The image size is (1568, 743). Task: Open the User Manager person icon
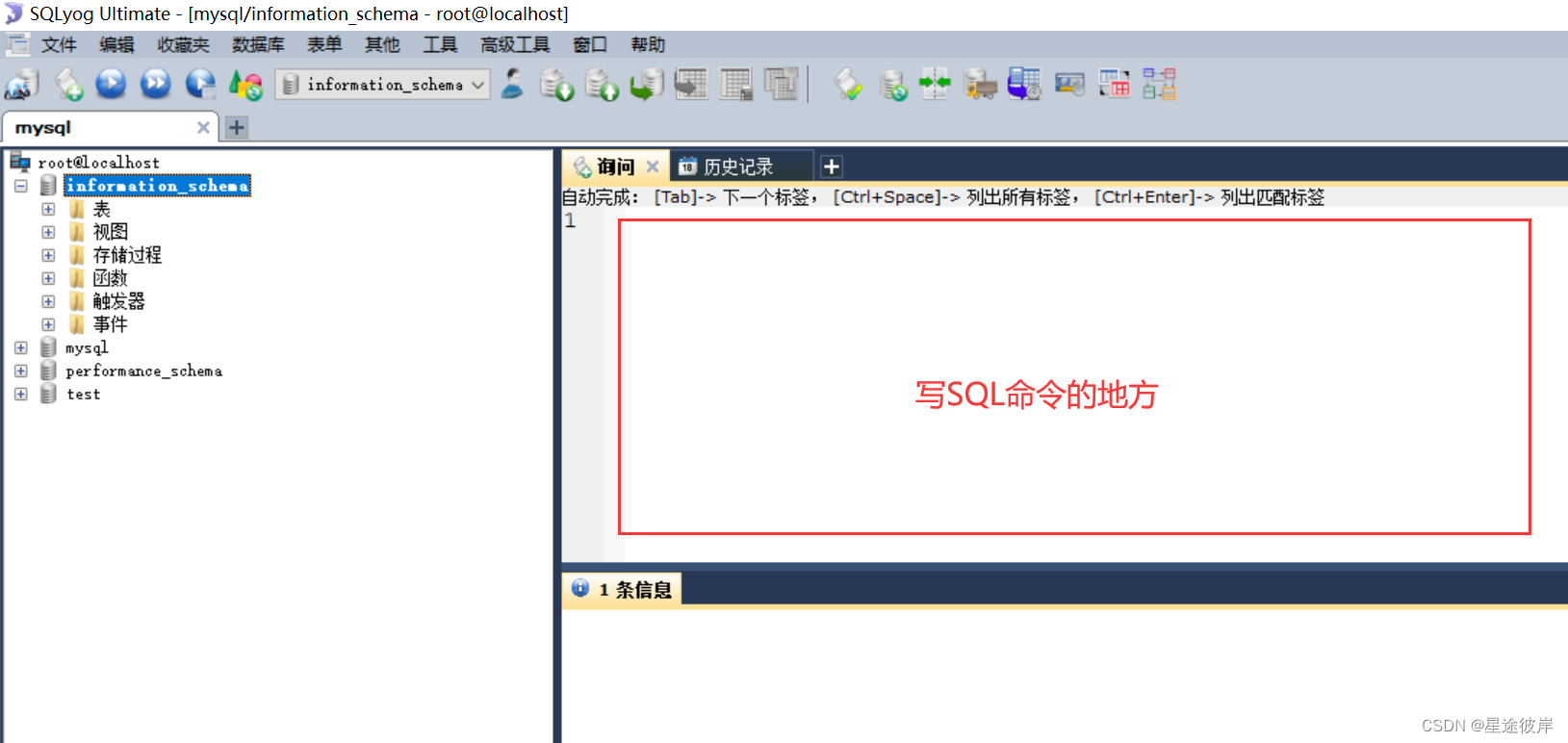513,84
